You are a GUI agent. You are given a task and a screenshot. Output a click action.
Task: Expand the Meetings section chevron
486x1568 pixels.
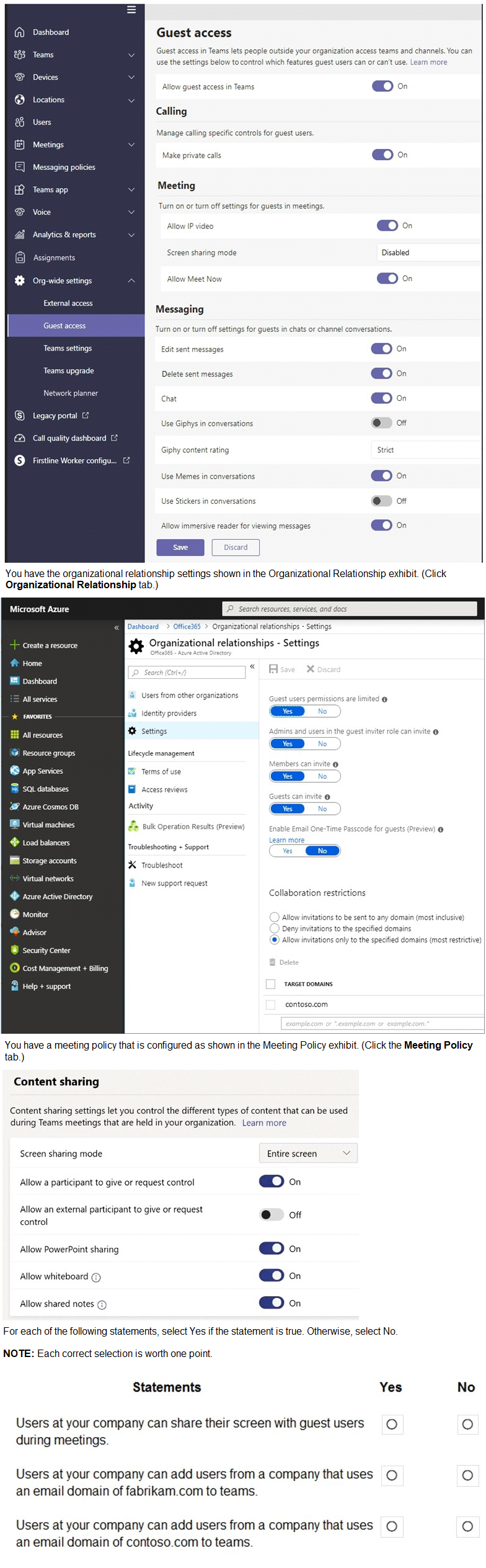click(131, 145)
